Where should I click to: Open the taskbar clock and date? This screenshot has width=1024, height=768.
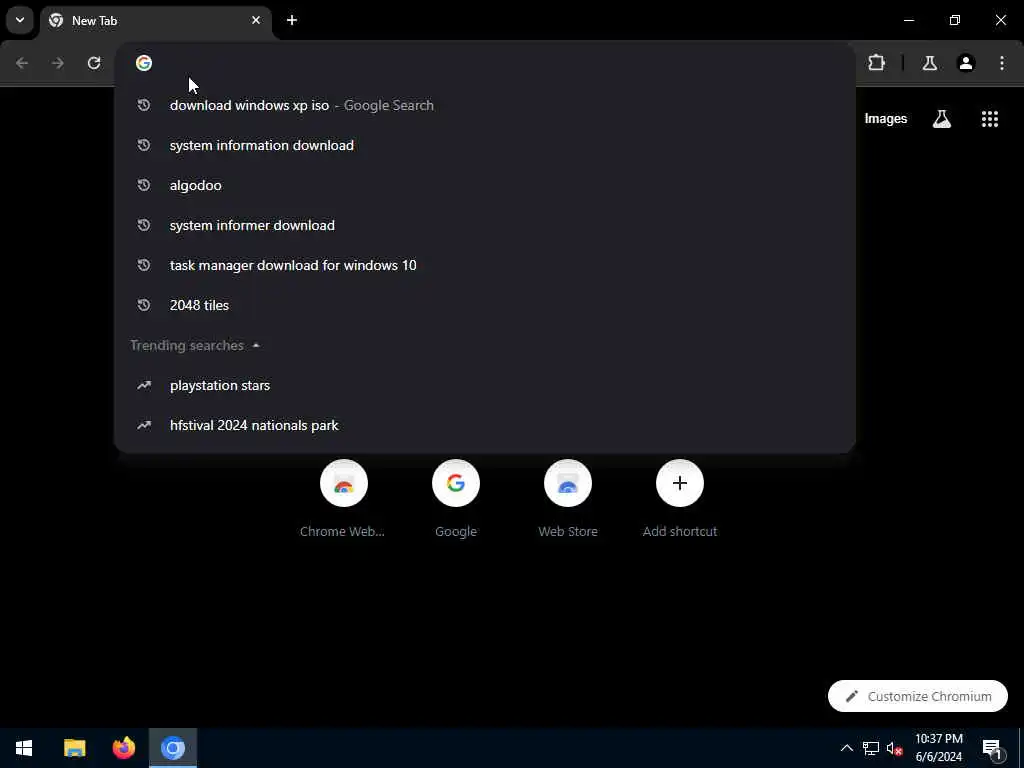(939, 748)
